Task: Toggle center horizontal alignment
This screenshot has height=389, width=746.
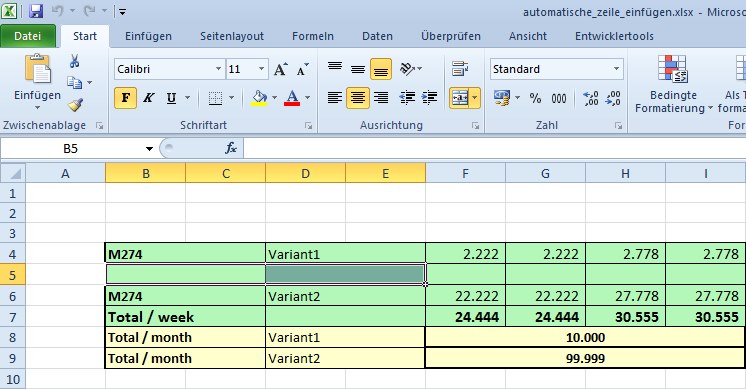Action: point(358,98)
